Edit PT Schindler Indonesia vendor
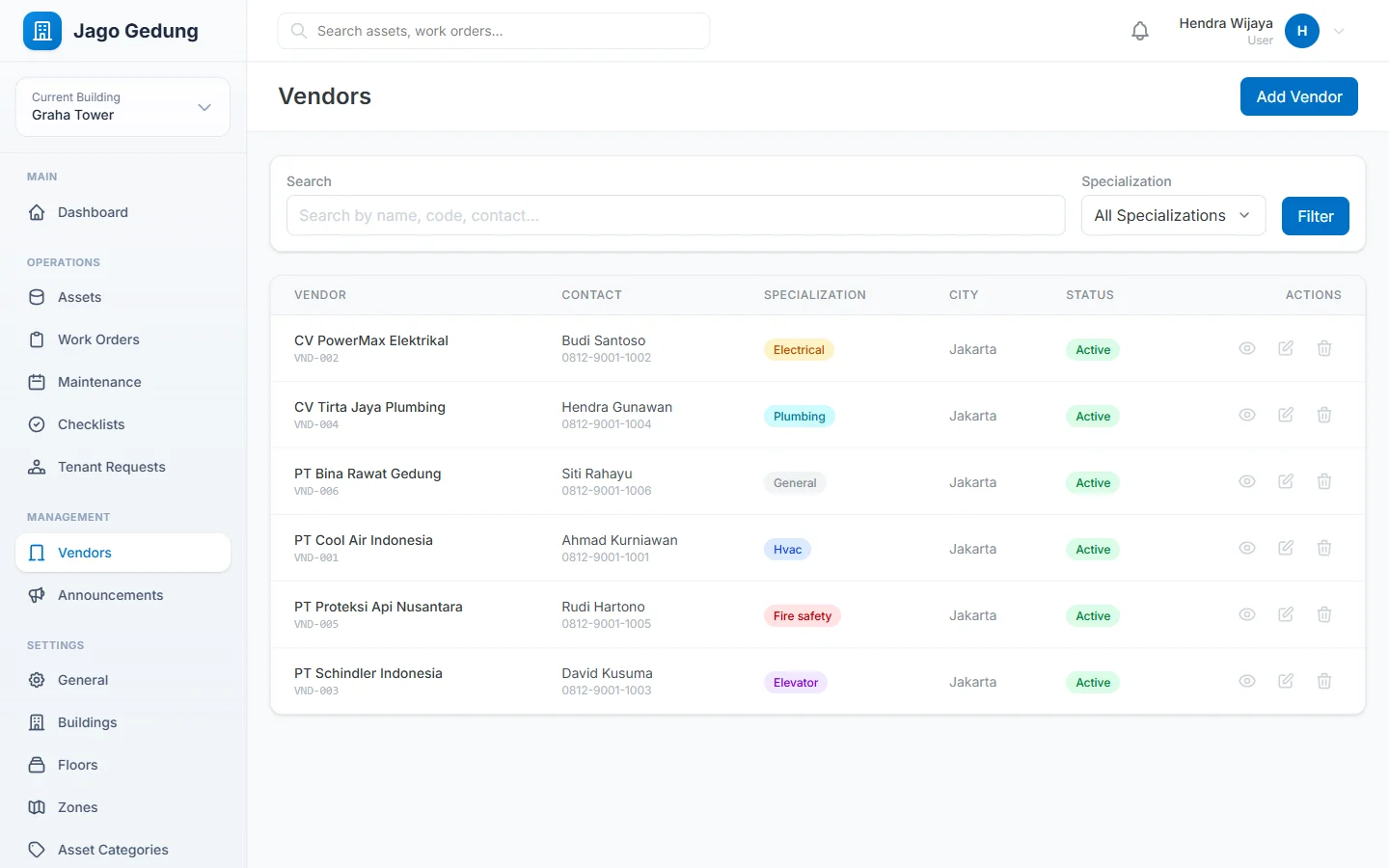The height and width of the screenshot is (868, 1389). click(1286, 681)
